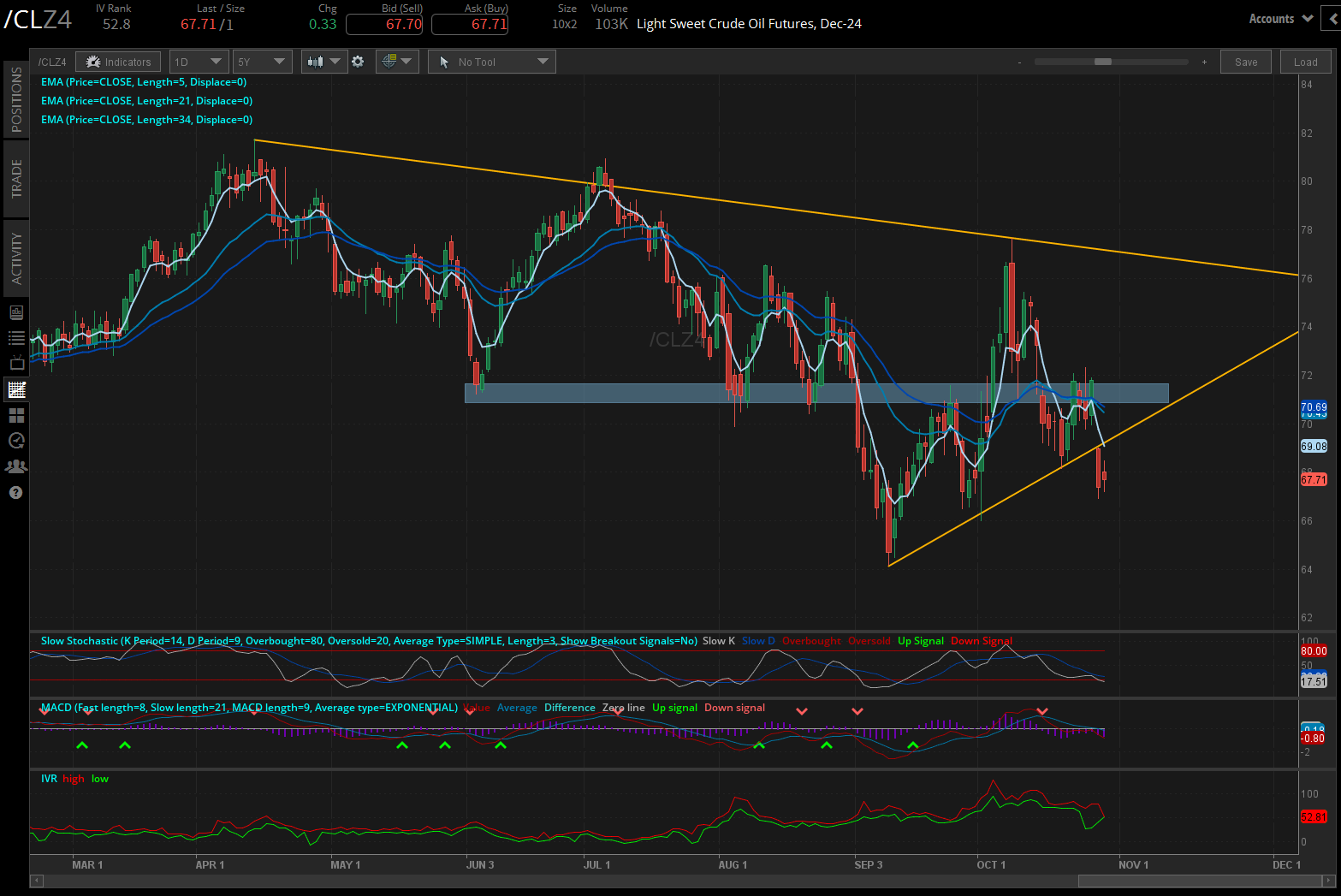The image size is (1341, 896).
Task: Click the grid widgets icon in sidebar
Action: point(16,415)
